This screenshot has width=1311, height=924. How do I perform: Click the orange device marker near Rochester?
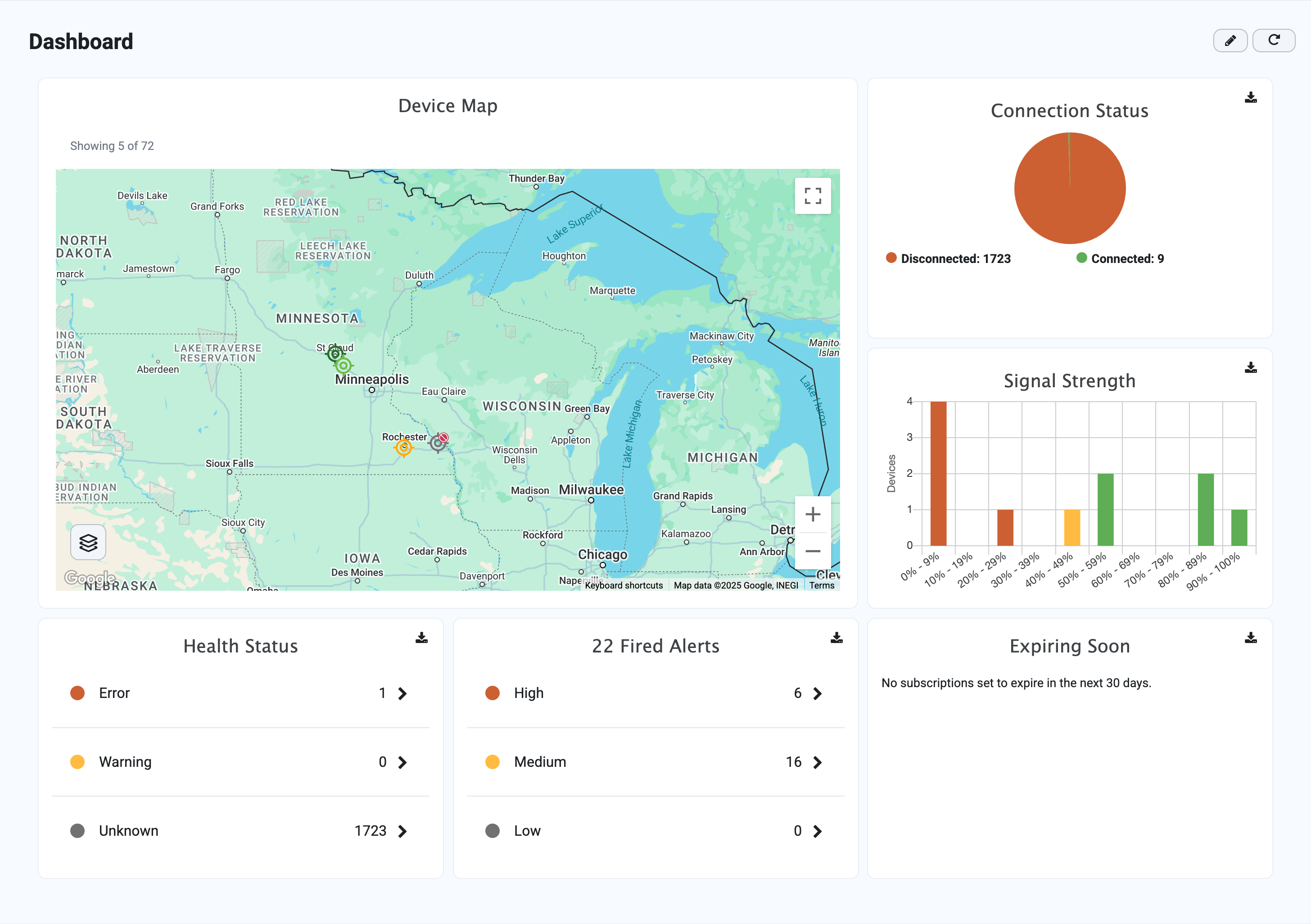pyautogui.click(x=404, y=448)
